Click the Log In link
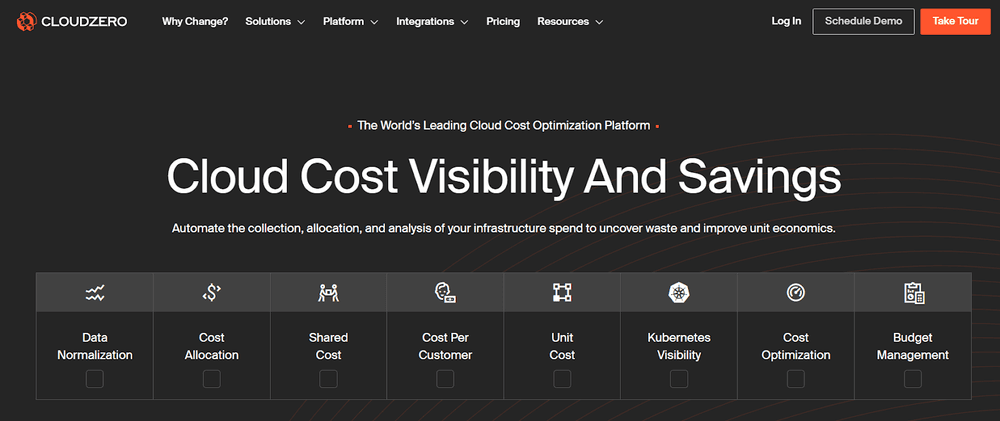Screen dimensions: 1000x421 click(x=786, y=21)
